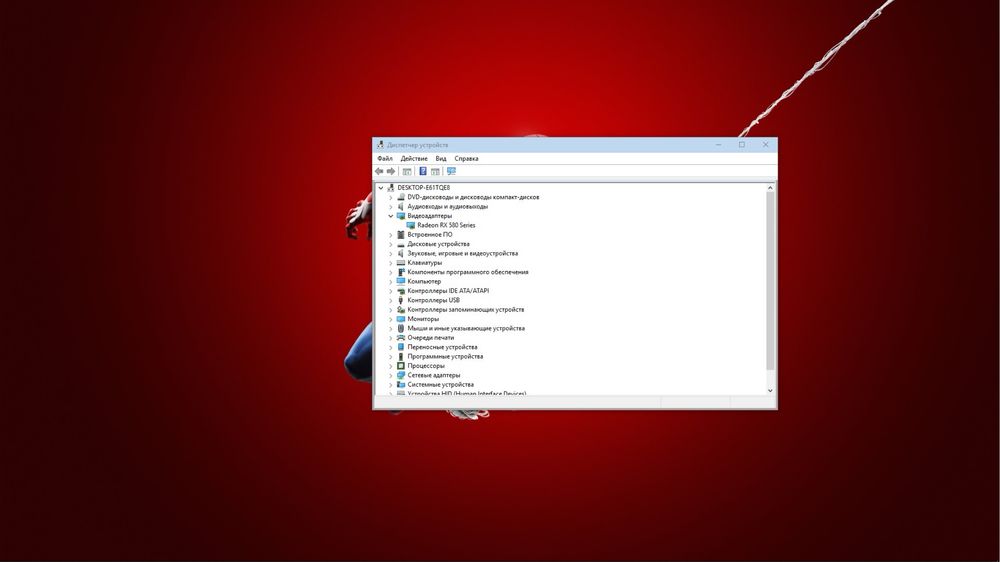This screenshot has height=562, width=1000.
Task: Select the Компьютер label
Action: pos(424,281)
